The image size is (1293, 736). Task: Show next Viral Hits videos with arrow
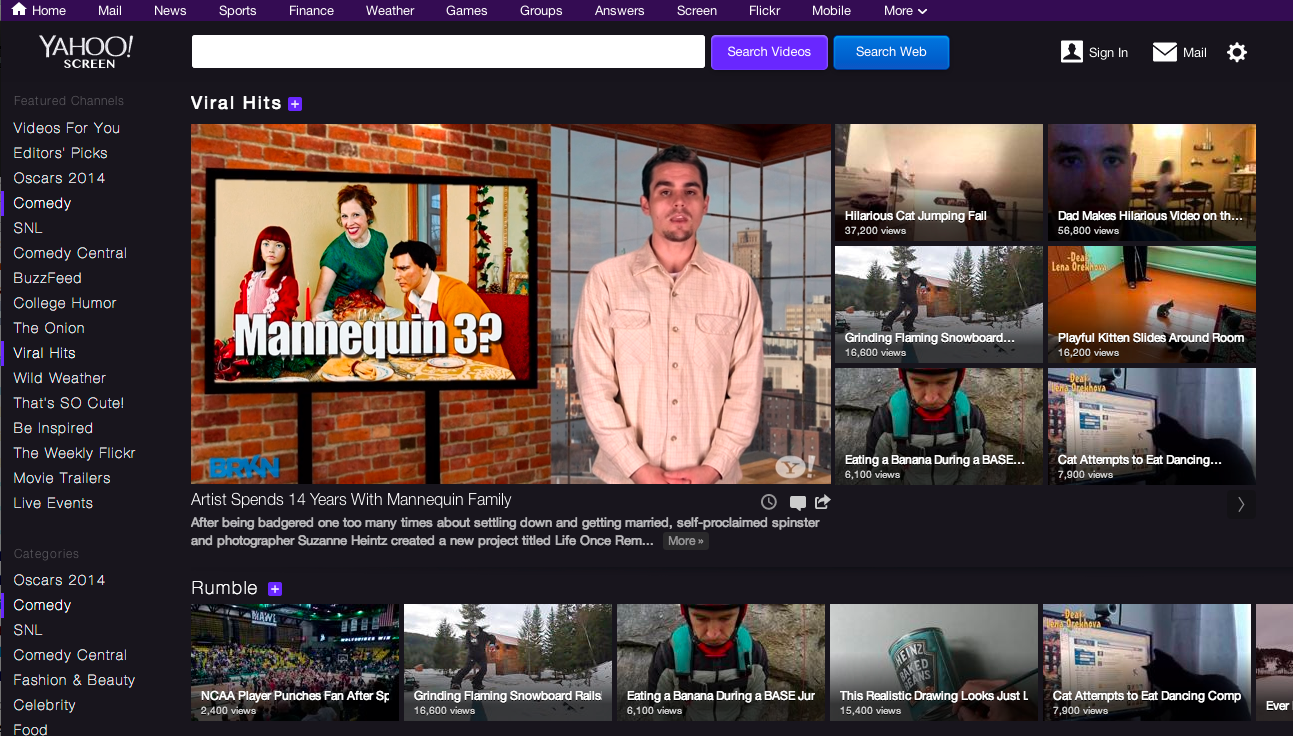point(1241,505)
